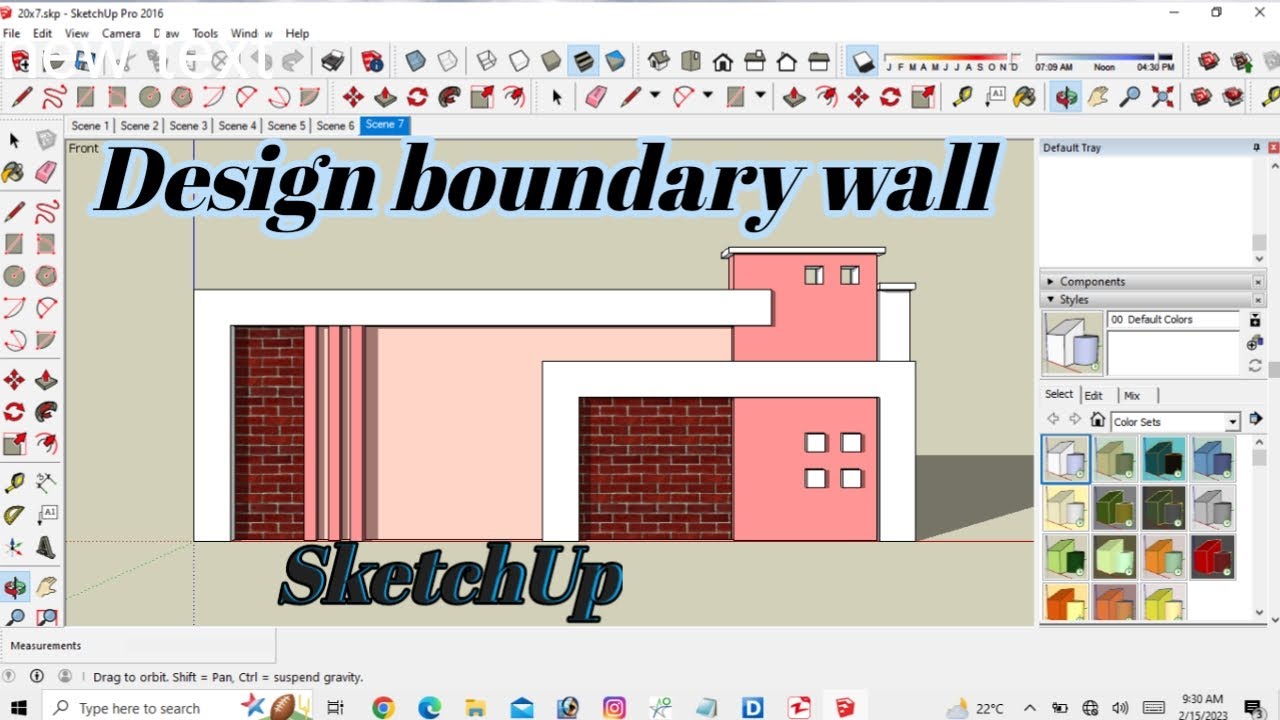Select the Offset tool in the left toolbar
Viewport: 1280px width, 720px height.
(x=46, y=443)
